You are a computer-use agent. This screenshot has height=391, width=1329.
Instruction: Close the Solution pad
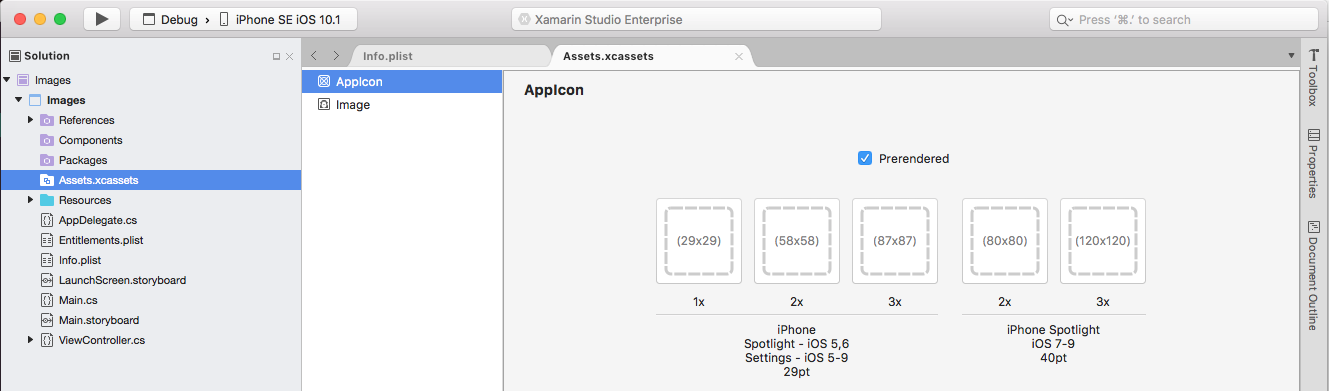coord(290,57)
